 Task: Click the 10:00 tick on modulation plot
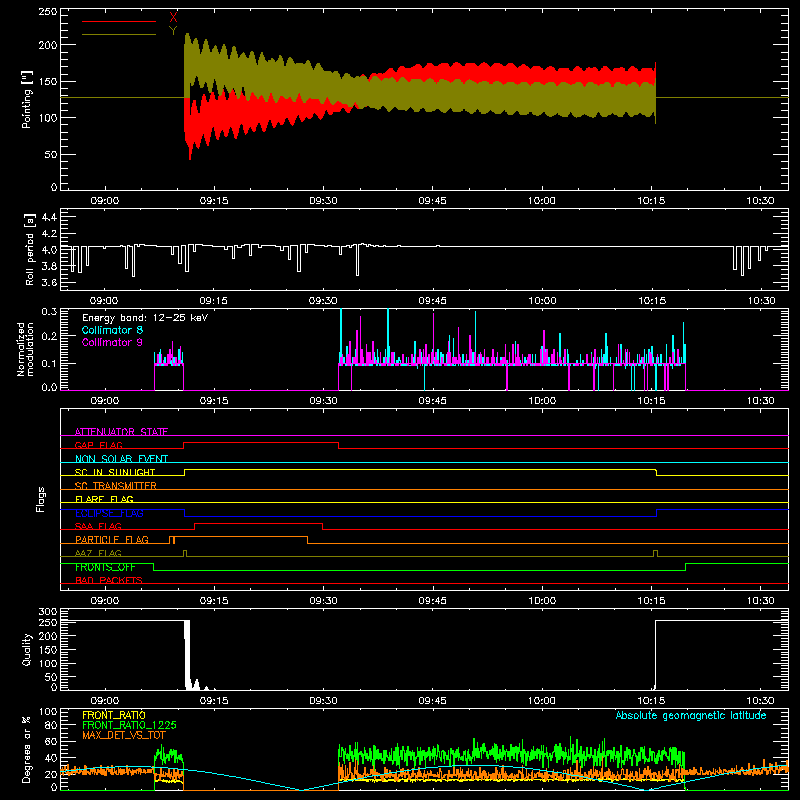(542, 401)
